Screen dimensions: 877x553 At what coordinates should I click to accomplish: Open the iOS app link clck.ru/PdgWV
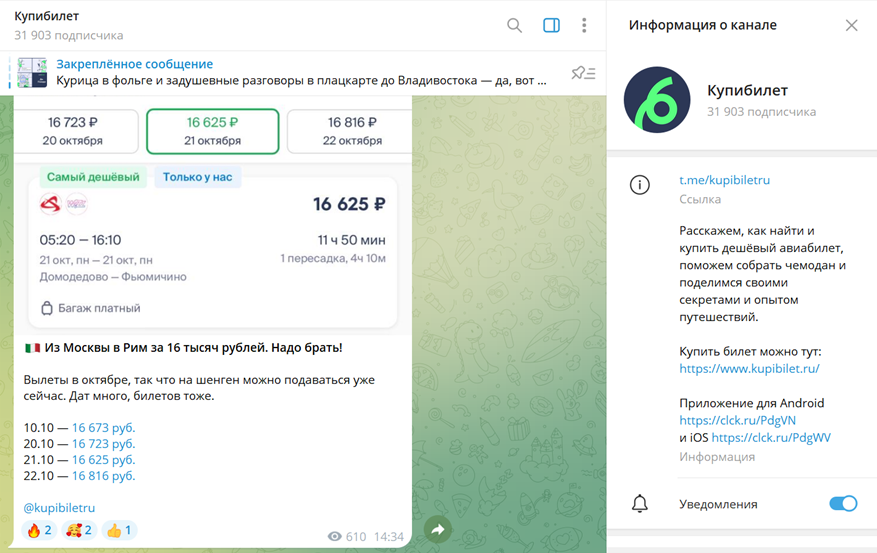tap(771, 437)
